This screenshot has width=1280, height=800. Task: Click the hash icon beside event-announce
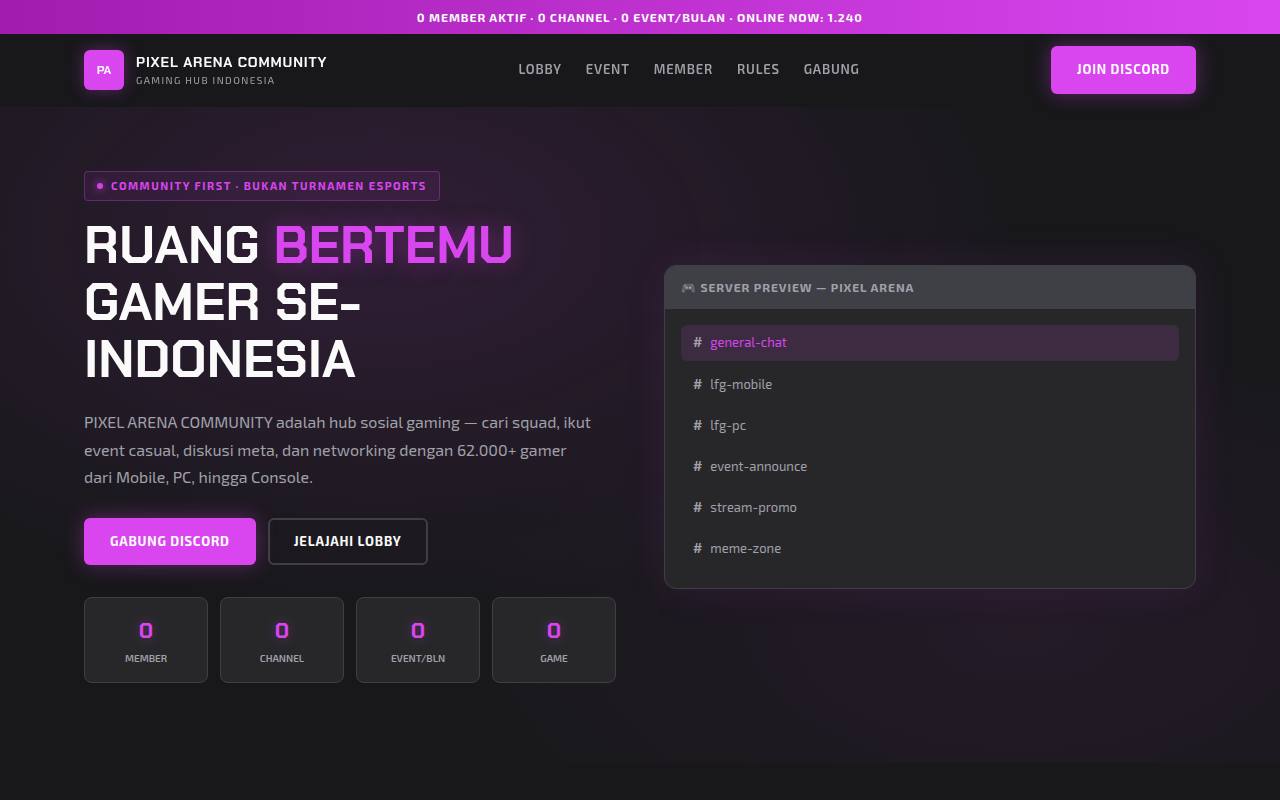click(x=698, y=466)
